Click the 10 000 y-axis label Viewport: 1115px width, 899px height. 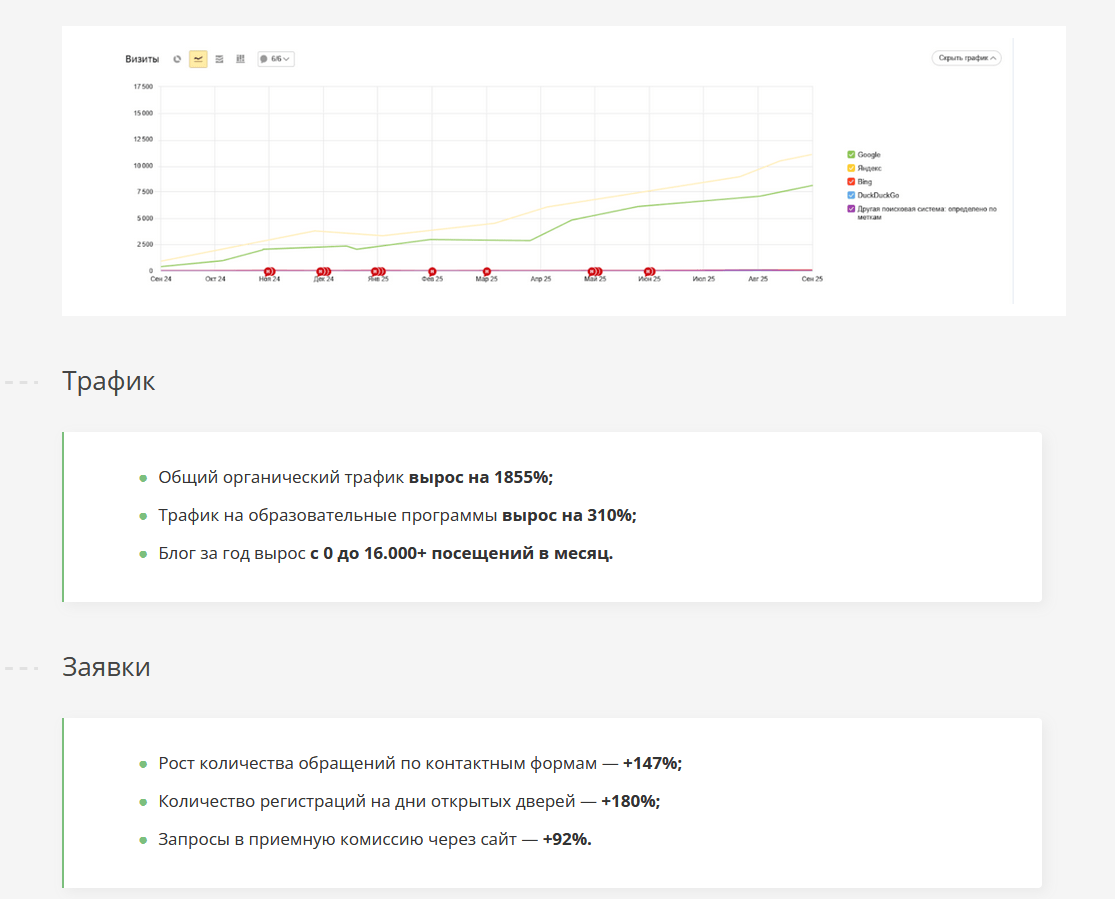click(144, 166)
